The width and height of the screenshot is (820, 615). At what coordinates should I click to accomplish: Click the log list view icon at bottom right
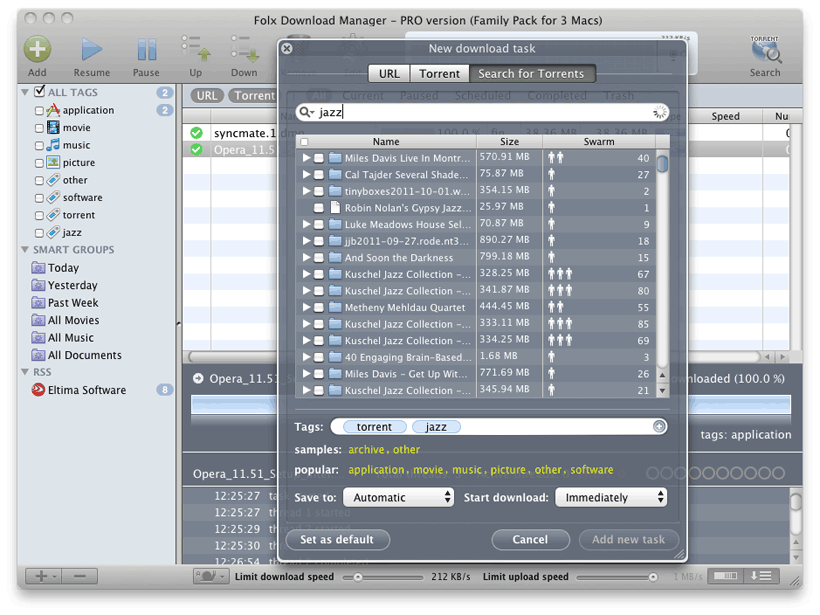coord(761,576)
